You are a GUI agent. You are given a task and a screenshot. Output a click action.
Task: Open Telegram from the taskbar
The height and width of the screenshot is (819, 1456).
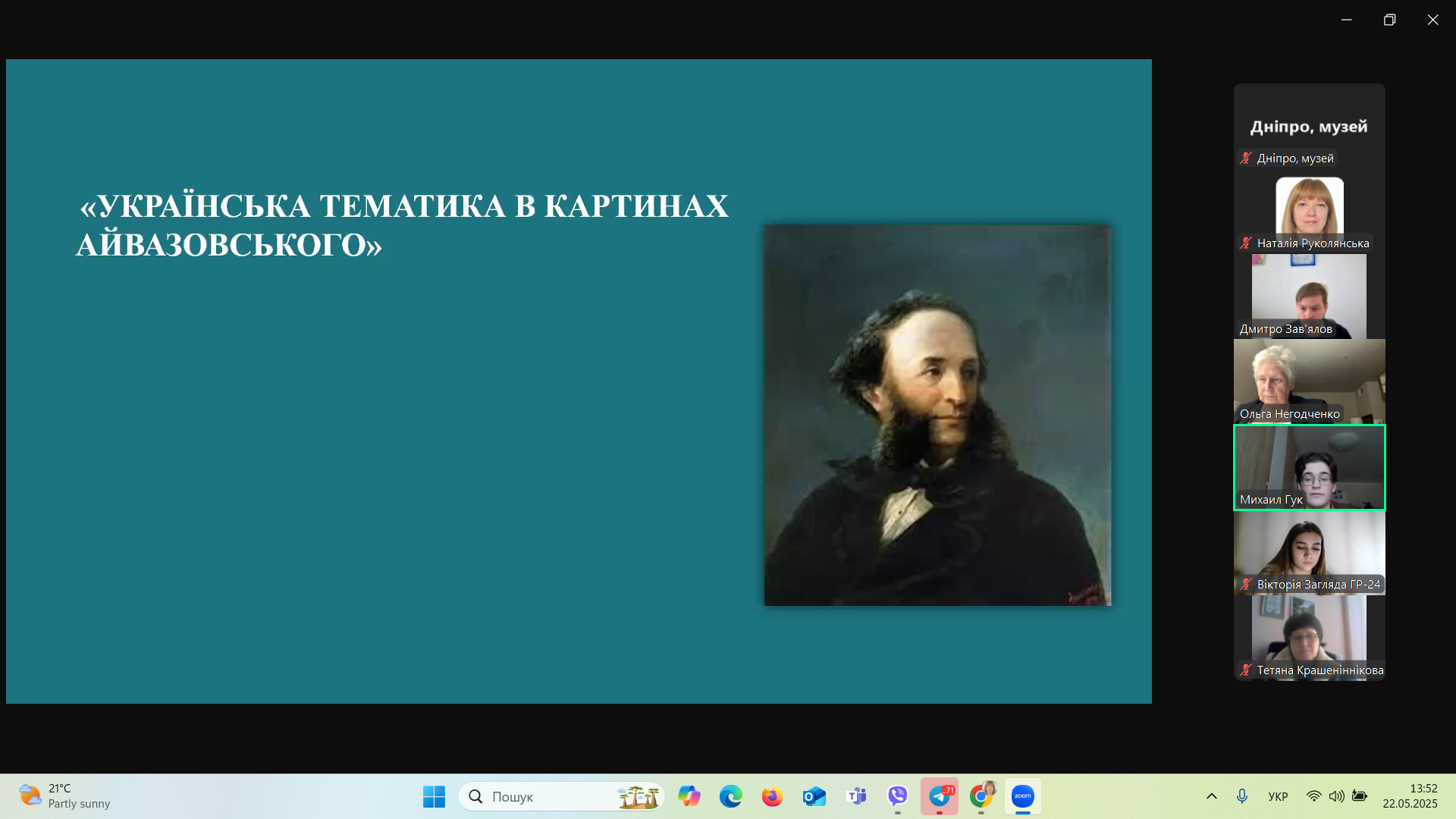(x=940, y=796)
